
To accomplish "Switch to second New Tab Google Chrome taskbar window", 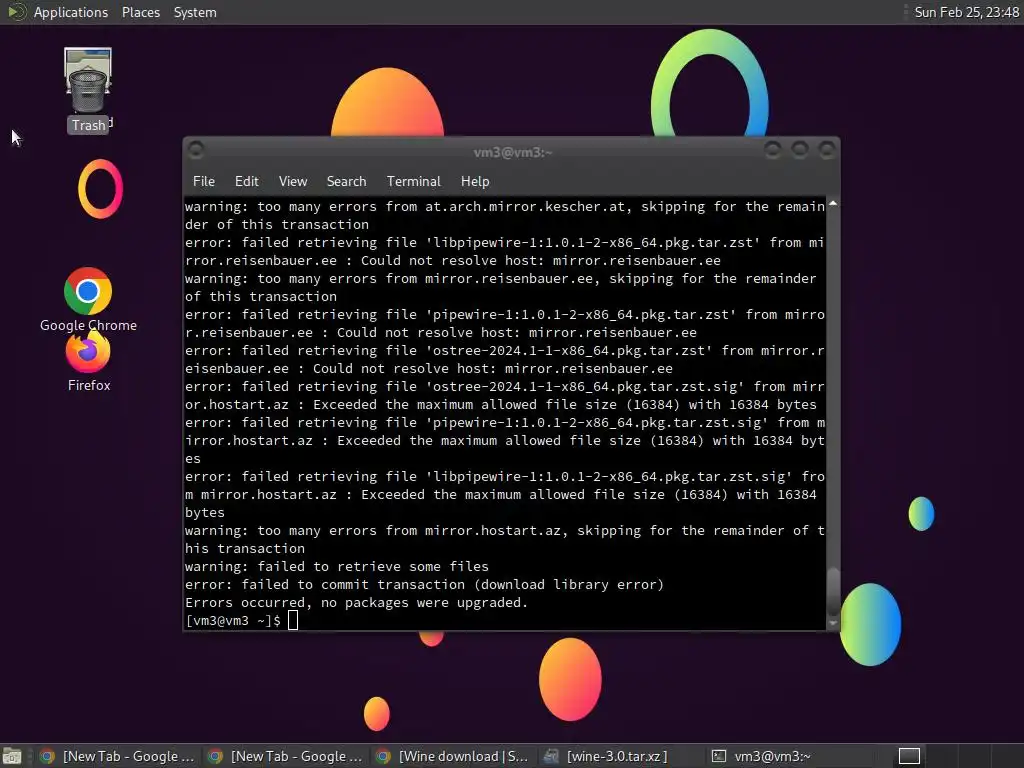I will (285, 756).
